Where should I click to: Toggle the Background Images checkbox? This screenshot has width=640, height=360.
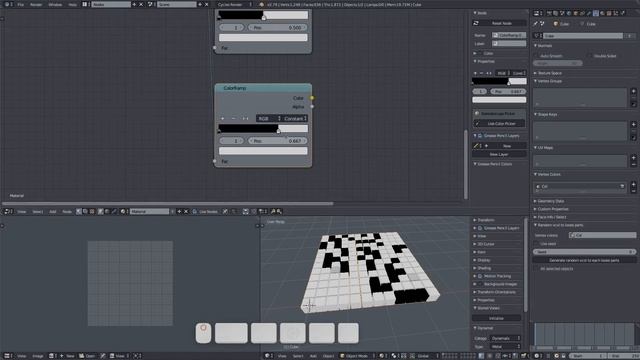480,284
